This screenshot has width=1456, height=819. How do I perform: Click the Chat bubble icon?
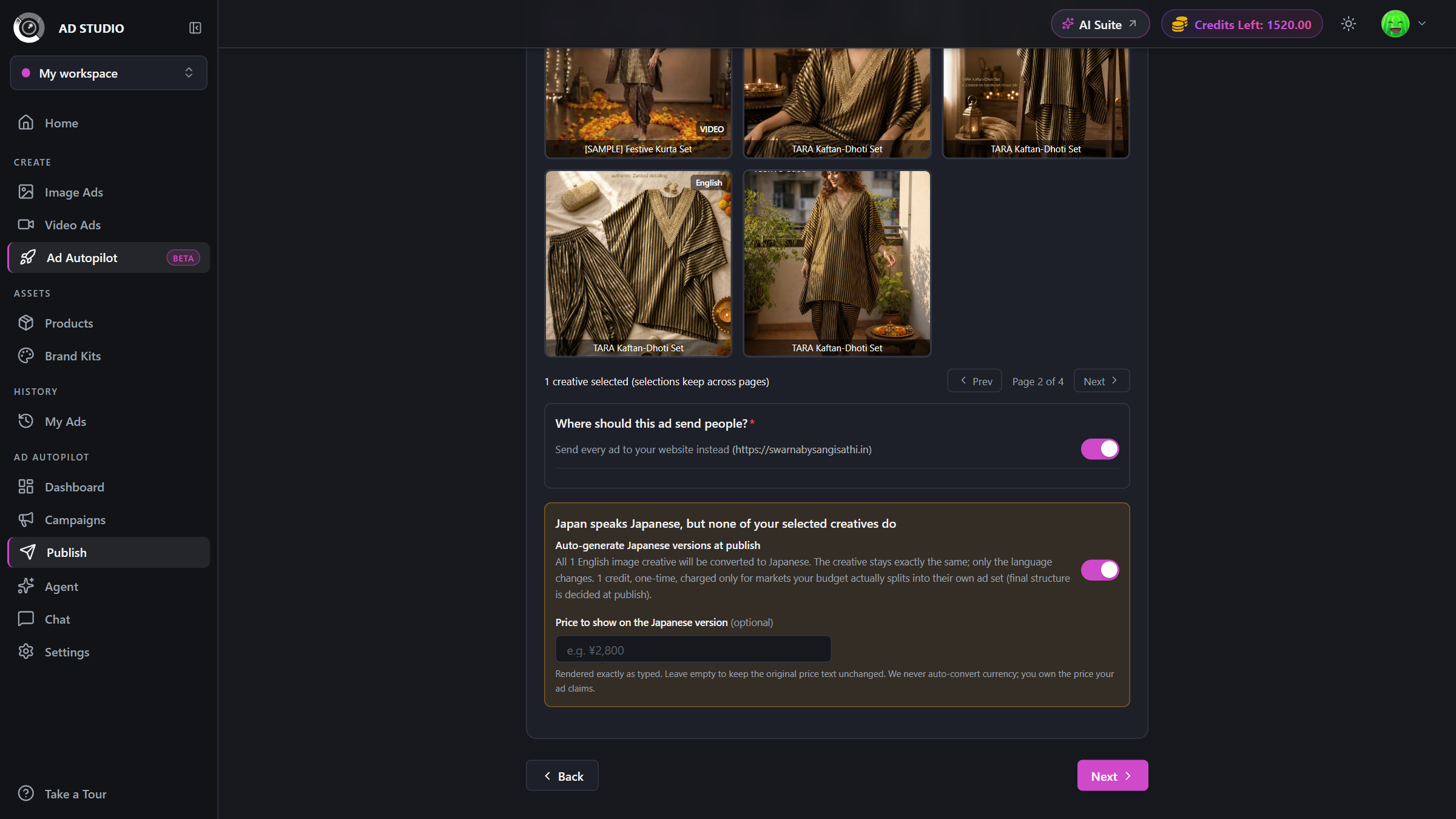pos(25,619)
